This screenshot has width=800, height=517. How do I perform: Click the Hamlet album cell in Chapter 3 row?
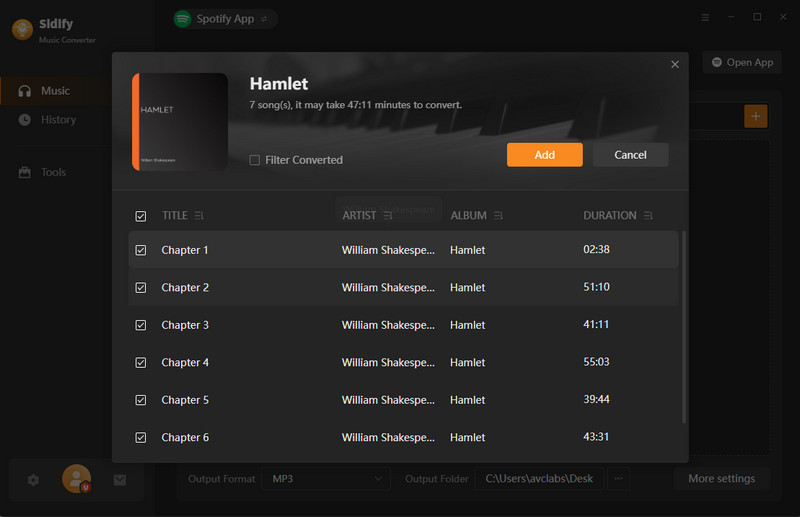[467, 325]
